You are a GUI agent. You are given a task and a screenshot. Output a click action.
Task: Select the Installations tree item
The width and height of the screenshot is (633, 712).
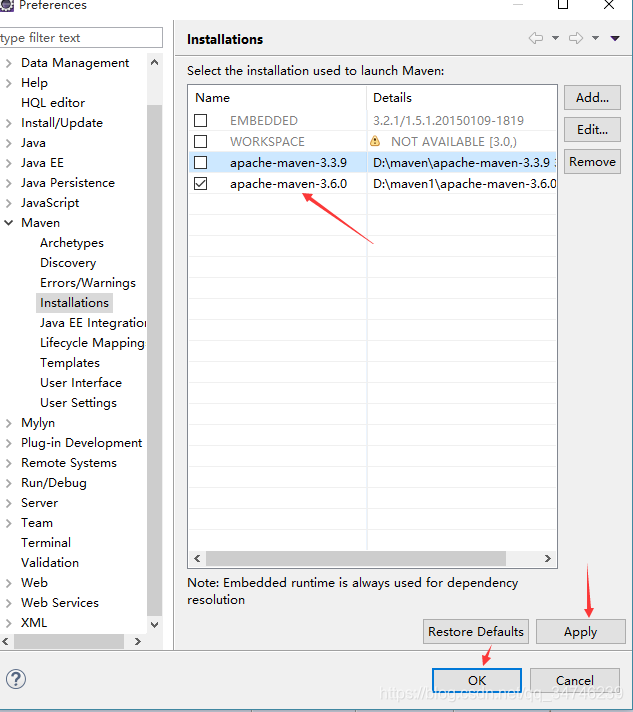click(74, 303)
